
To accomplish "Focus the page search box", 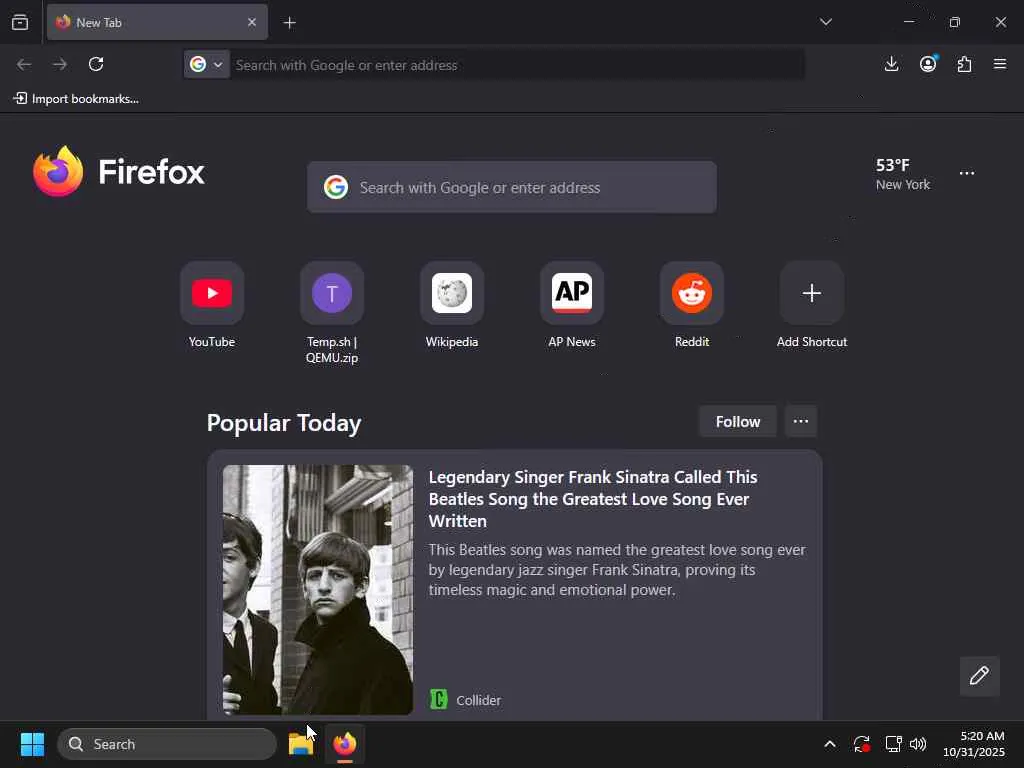I will (x=512, y=187).
